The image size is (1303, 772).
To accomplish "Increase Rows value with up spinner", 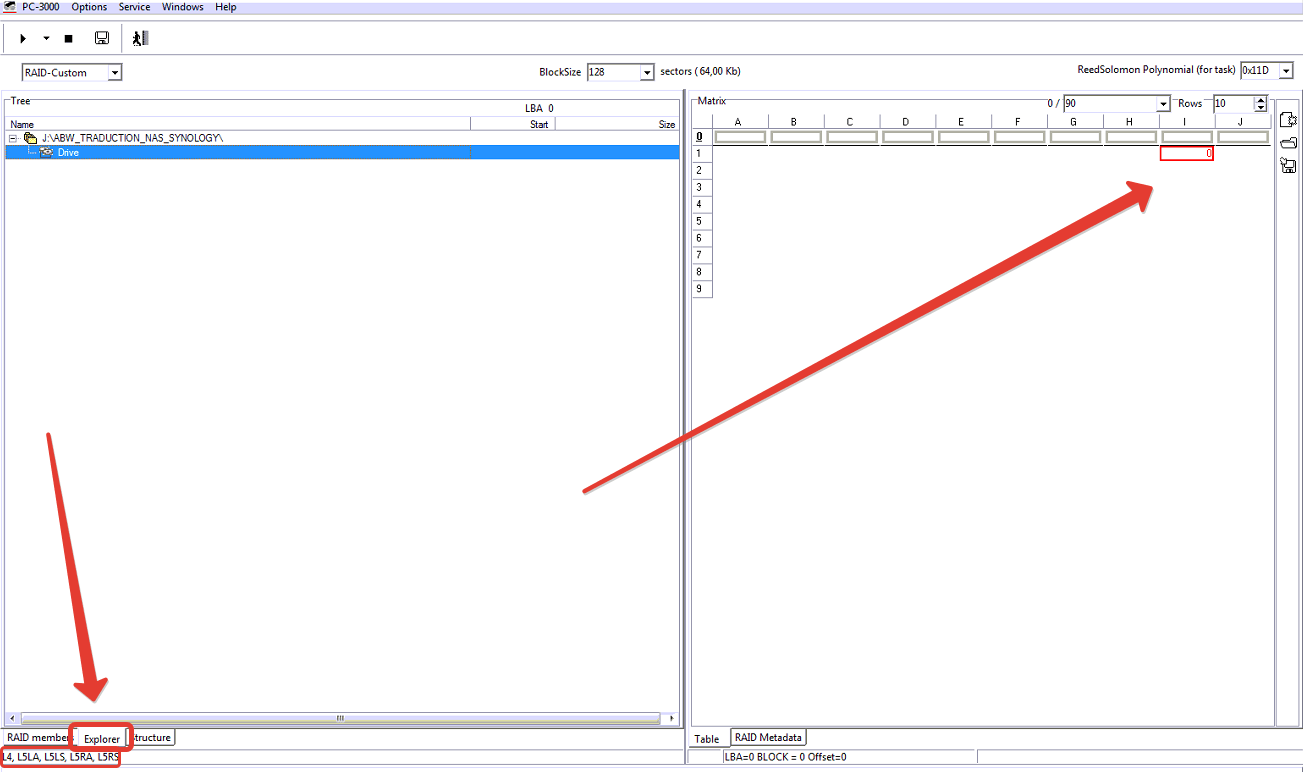I will (1260, 100).
